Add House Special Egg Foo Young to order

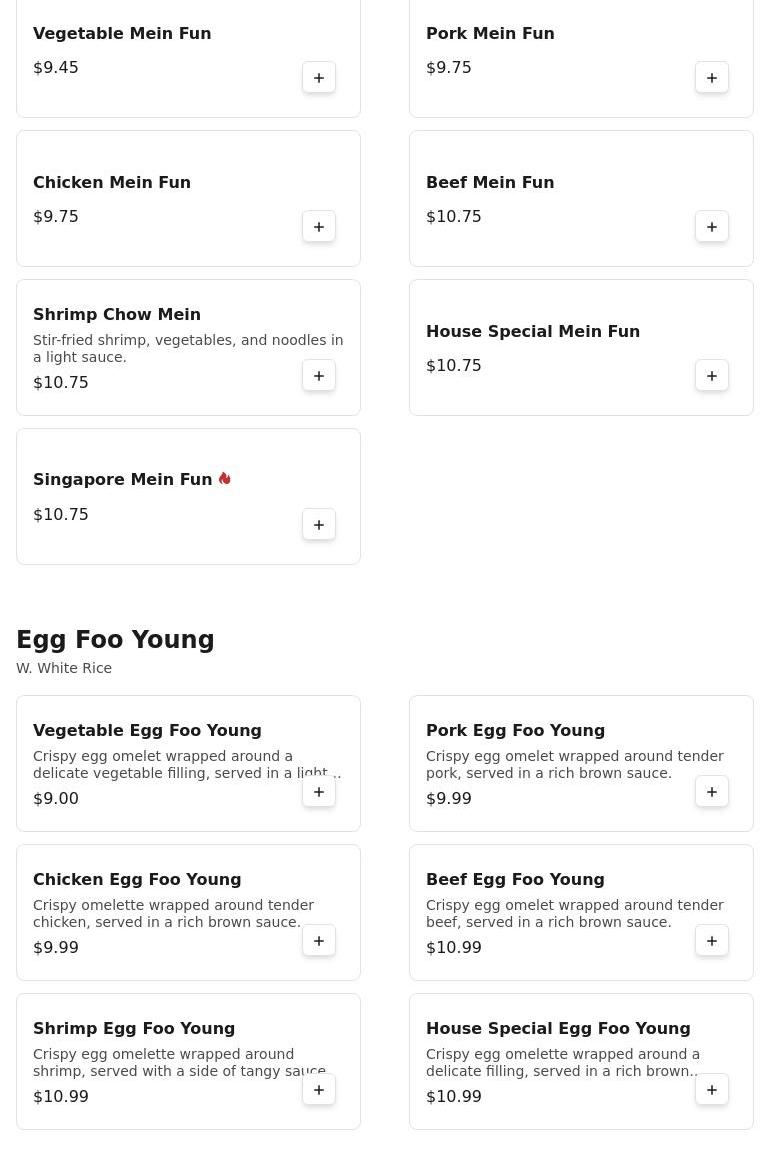712,1090
